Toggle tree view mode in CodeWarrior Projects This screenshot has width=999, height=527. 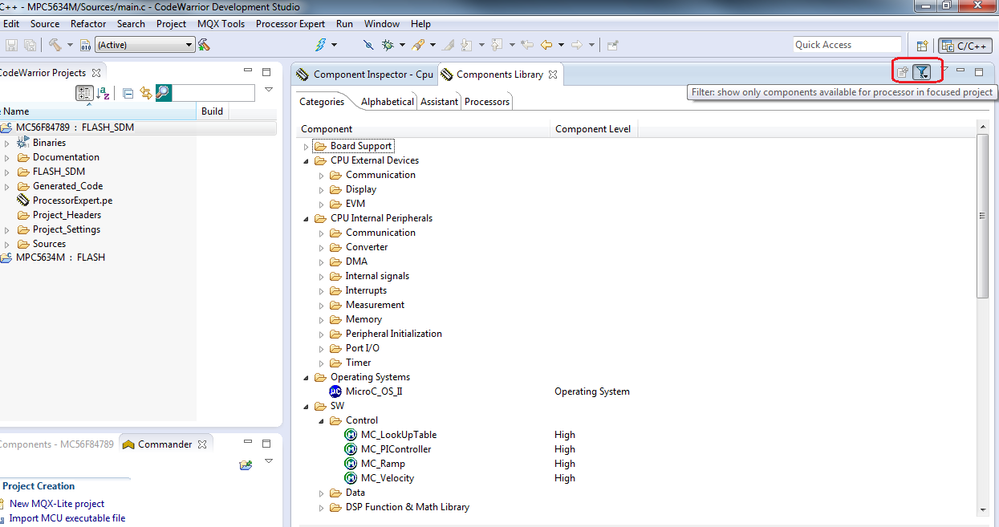pyautogui.click(x=84, y=93)
